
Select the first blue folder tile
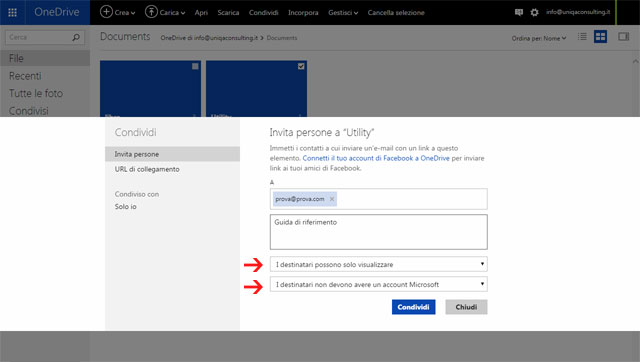pos(150,89)
